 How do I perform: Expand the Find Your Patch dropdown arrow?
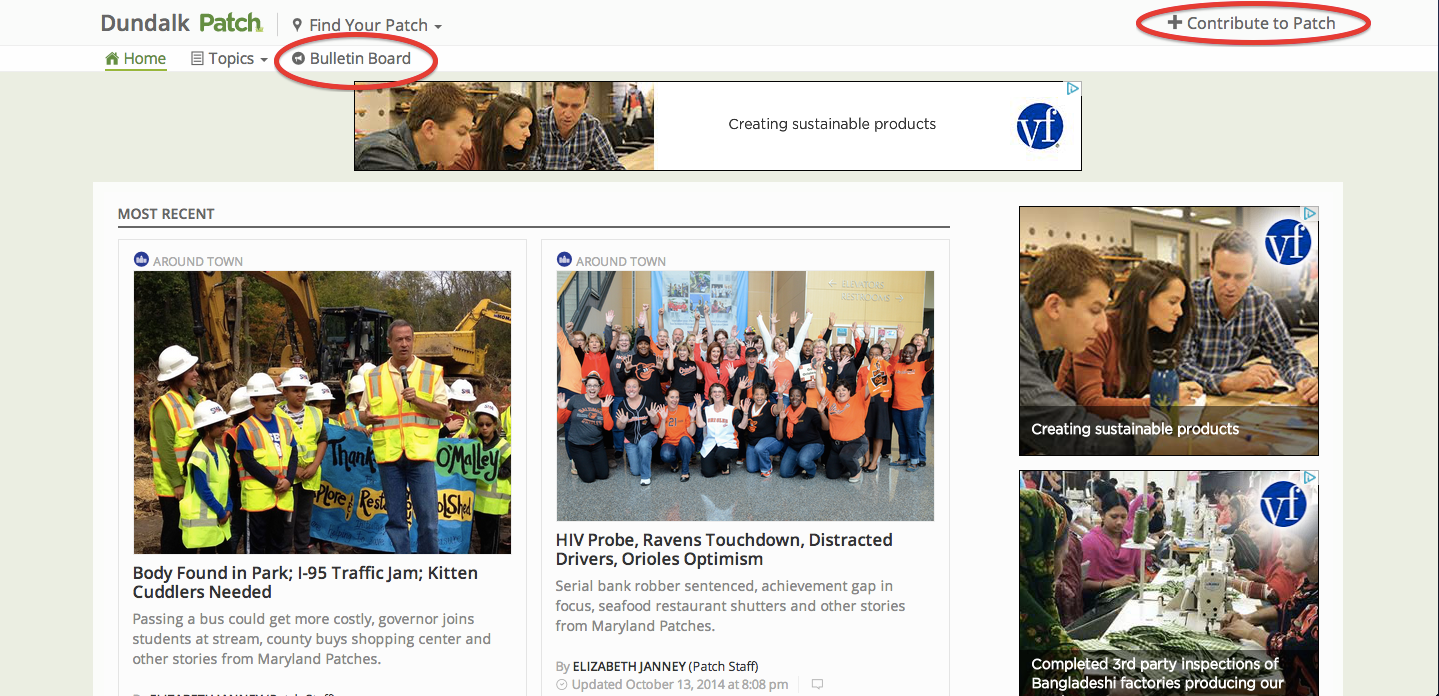pyautogui.click(x=438, y=27)
